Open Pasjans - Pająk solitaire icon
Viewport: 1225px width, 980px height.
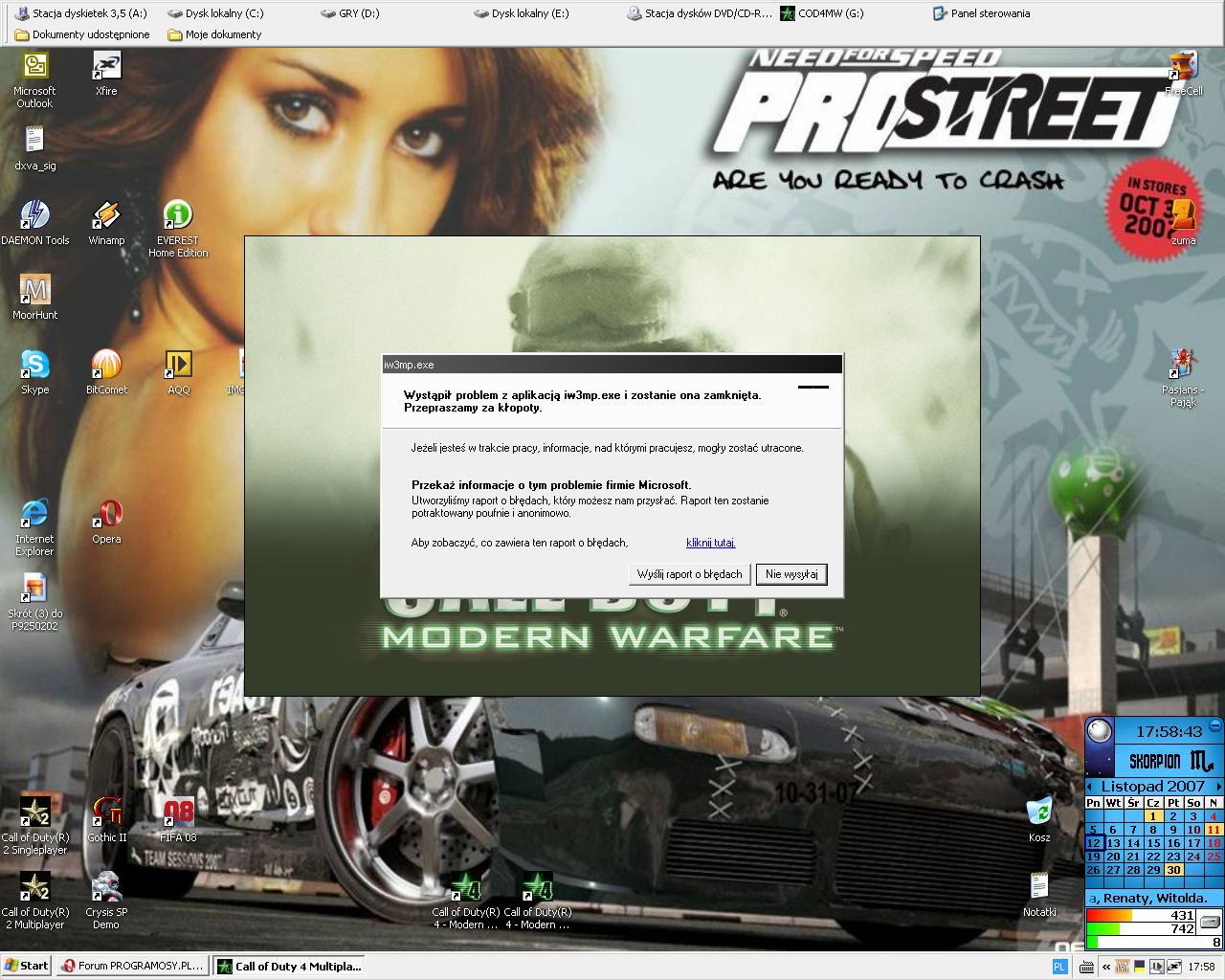[1183, 378]
